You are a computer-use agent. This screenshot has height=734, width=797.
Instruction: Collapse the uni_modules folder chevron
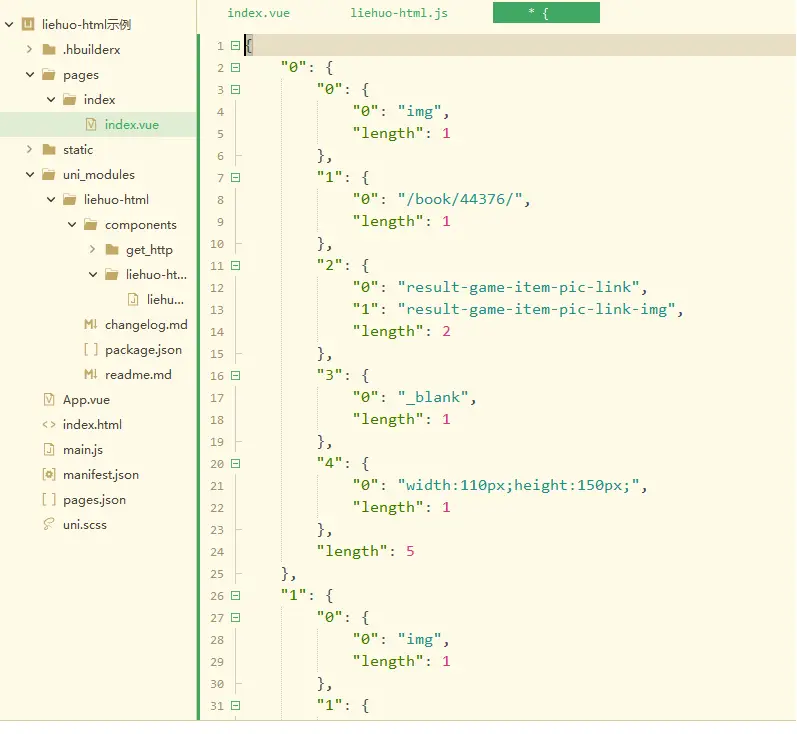coord(29,175)
